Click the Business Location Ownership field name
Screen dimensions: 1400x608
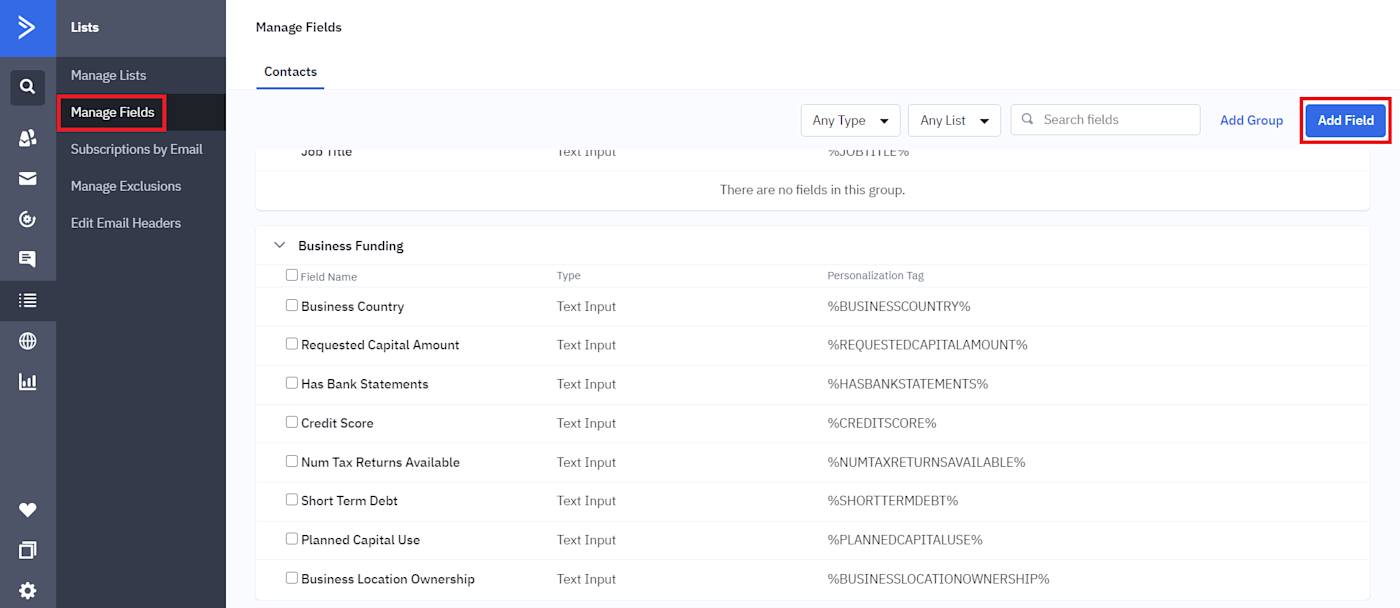coord(388,579)
